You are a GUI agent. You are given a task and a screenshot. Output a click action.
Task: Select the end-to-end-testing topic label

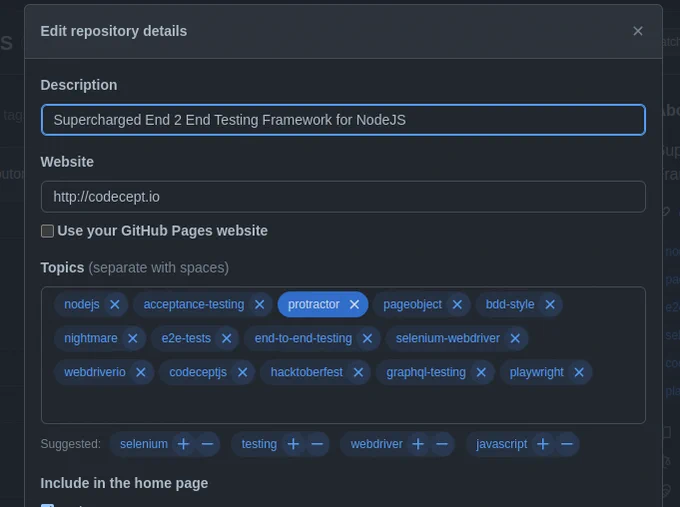[x=303, y=338]
